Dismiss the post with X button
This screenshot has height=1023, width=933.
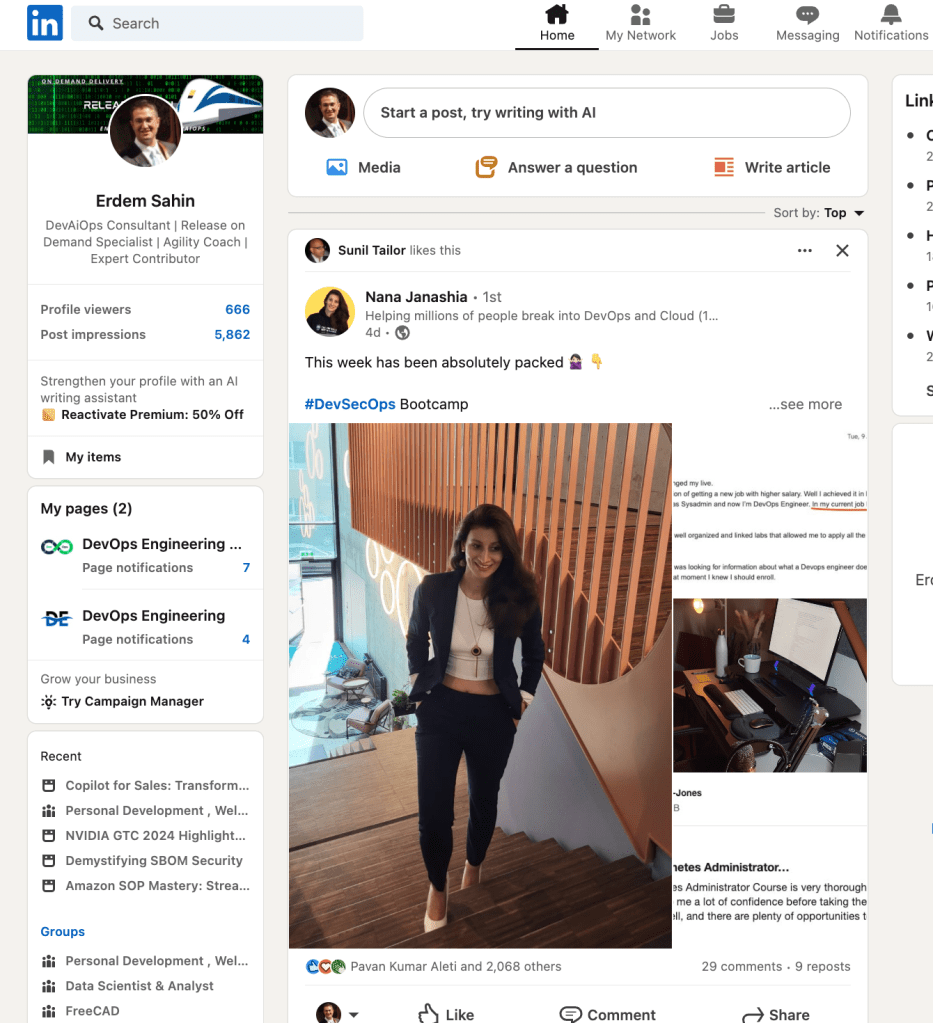(x=842, y=251)
